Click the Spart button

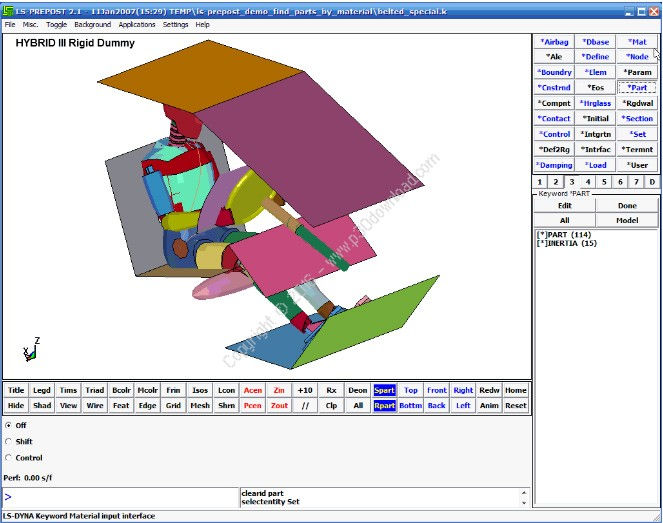click(384, 390)
